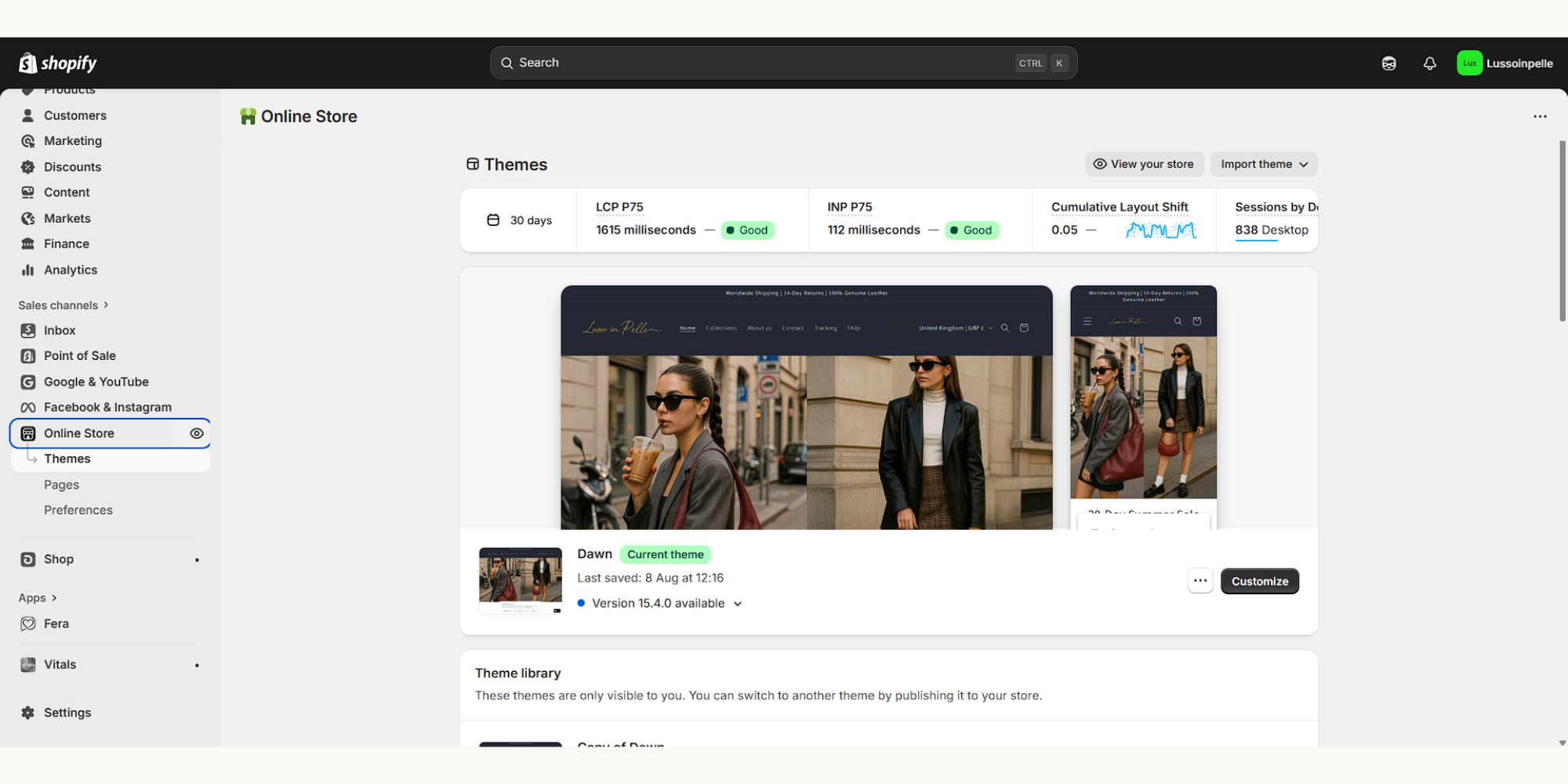Click the Marketing target icon
1568x784 pixels.
[28, 141]
